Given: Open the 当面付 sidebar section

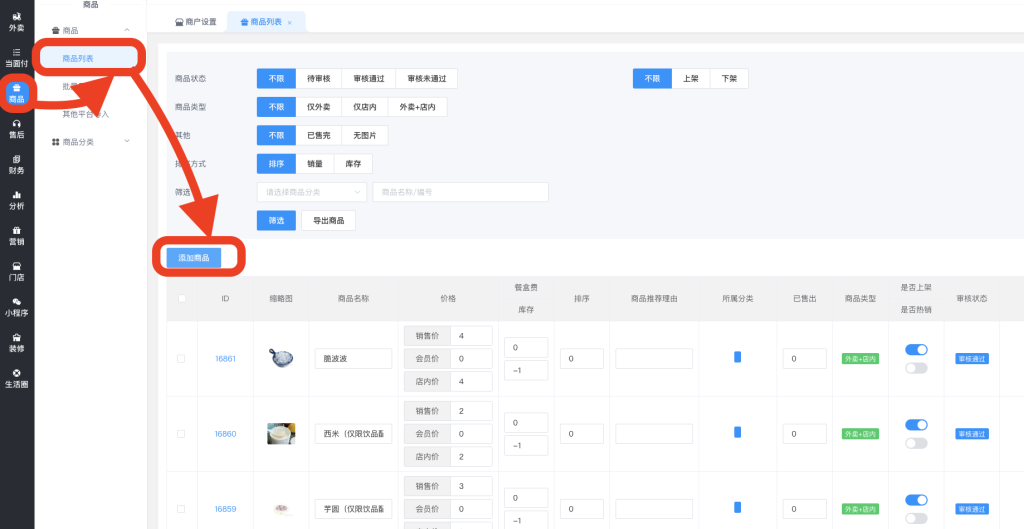Looking at the screenshot, I should click(16, 57).
